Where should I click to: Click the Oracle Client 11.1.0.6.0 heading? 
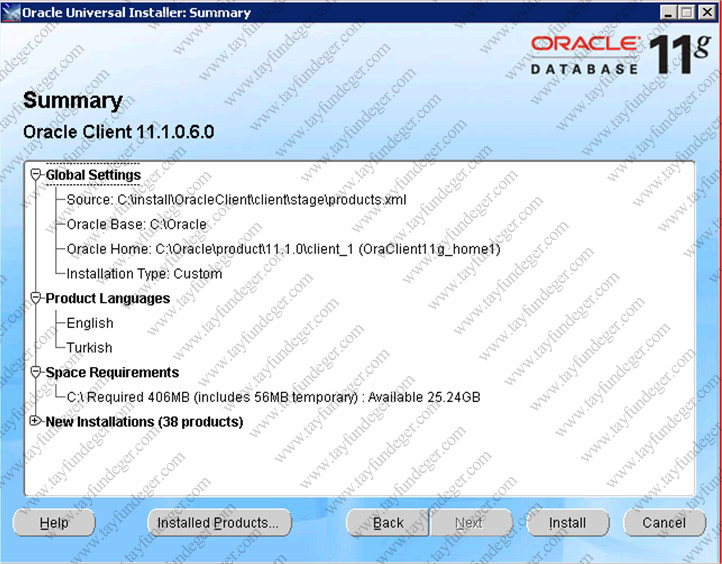tap(118, 132)
